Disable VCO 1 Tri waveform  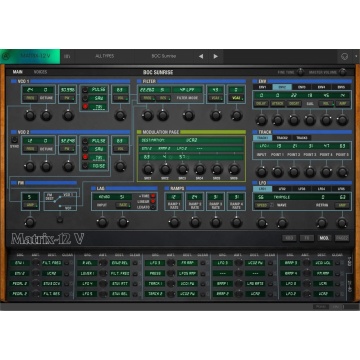(x=86, y=107)
